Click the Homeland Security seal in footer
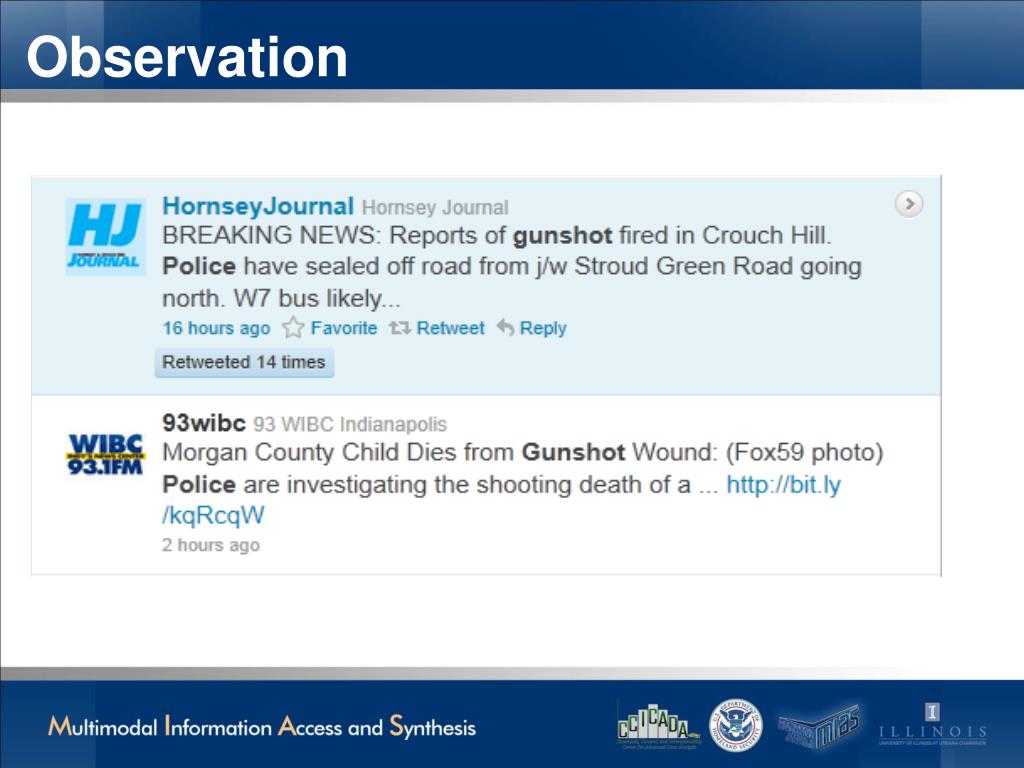Viewport: 1024px width, 768px height. 736,724
